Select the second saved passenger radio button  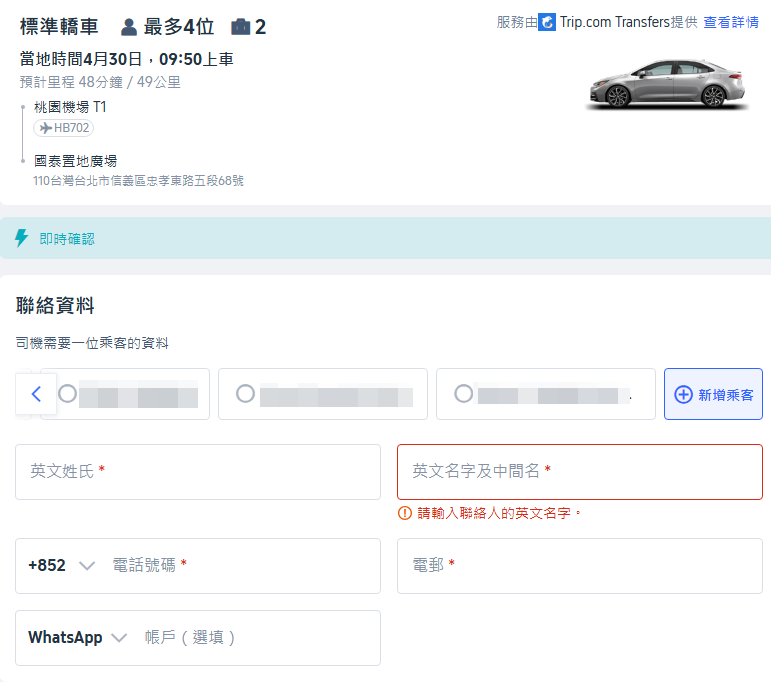(245, 394)
